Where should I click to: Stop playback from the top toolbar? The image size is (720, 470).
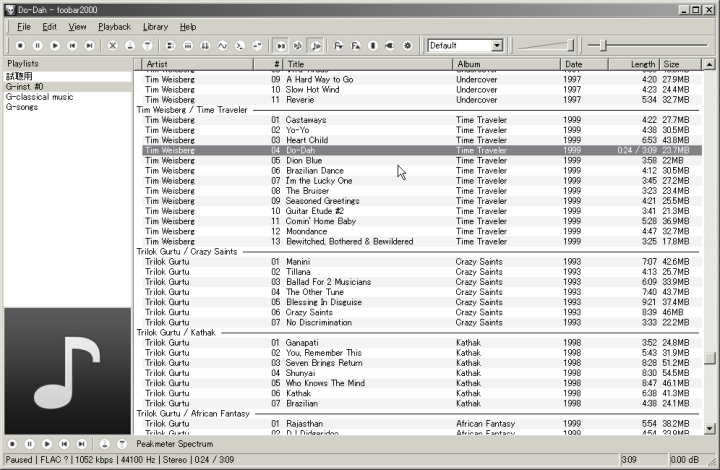tap(20, 45)
